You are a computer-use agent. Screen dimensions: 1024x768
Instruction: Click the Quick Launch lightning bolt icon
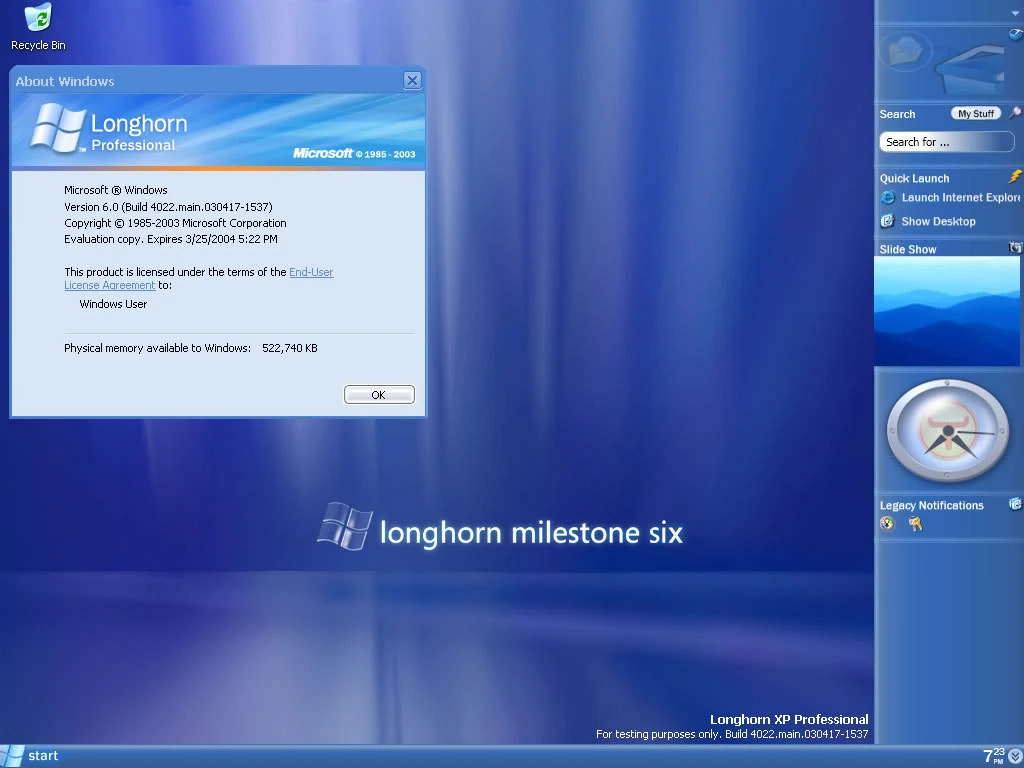point(1015,176)
